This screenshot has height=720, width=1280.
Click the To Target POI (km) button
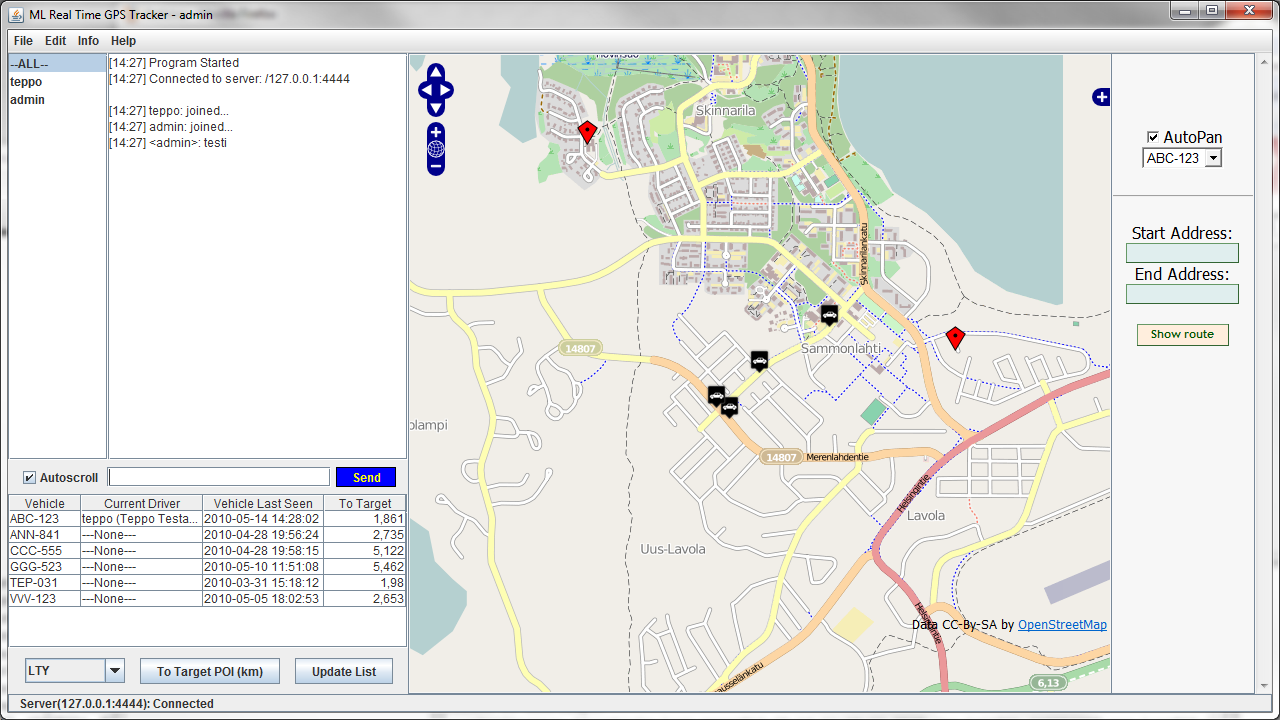tap(210, 671)
